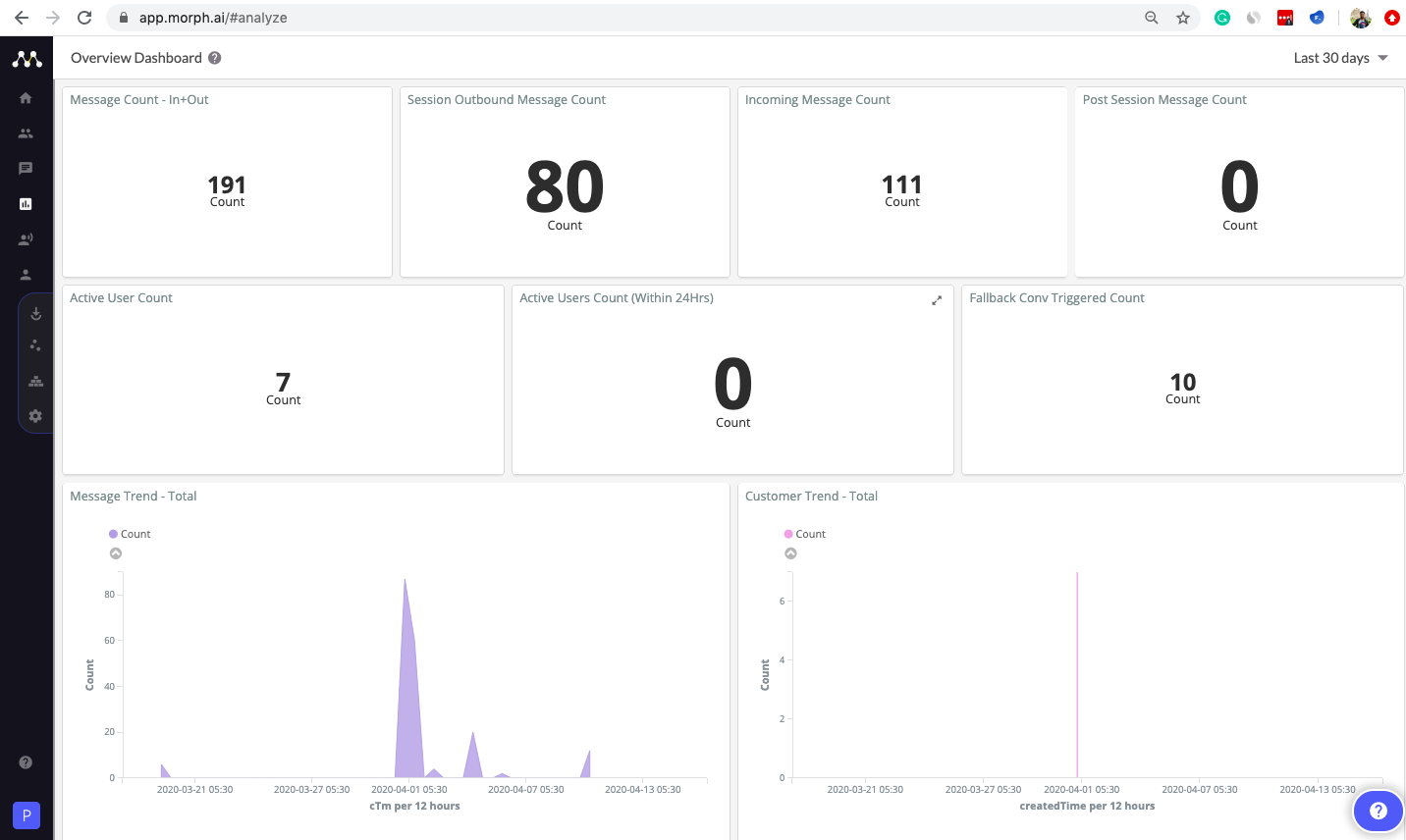The width and height of the screenshot is (1406, 840).
Task: Open the blue help chat bubble
Action: [1379, 811]
